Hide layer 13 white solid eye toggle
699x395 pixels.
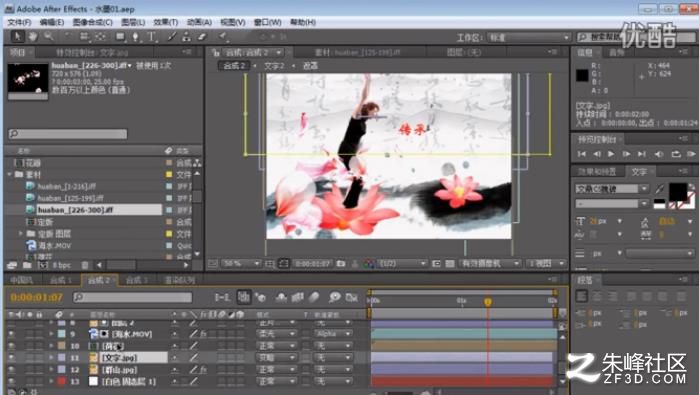point(11,382)
